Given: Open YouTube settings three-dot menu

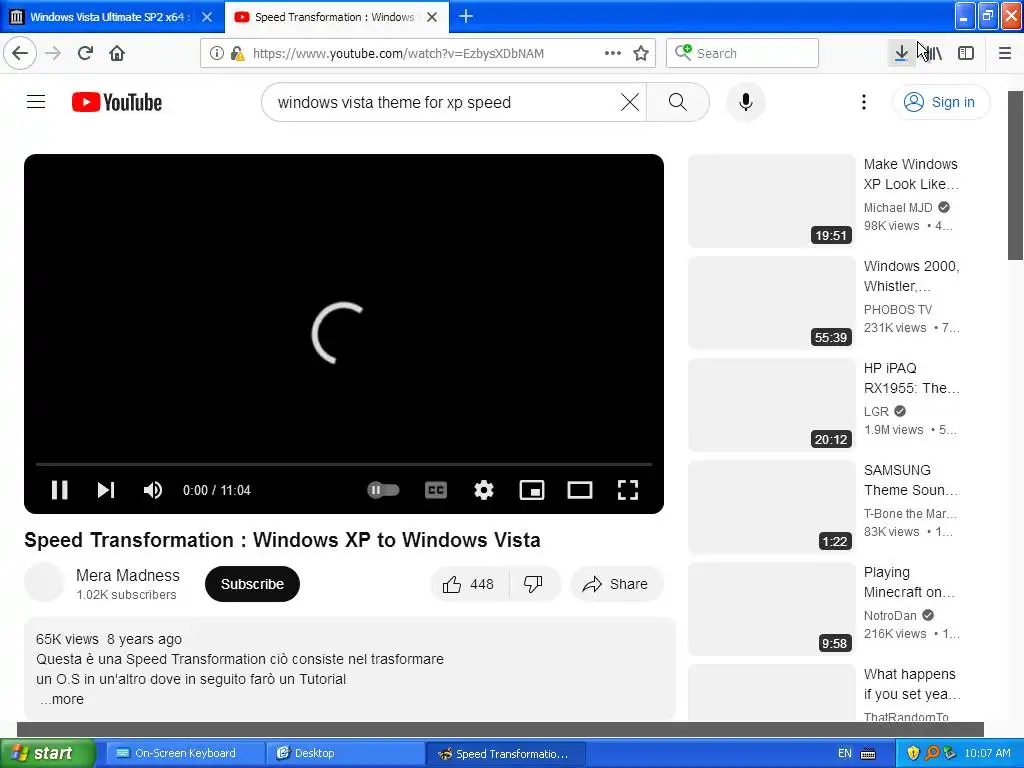Looking at the screenshot, I should [x=863, y=102].
